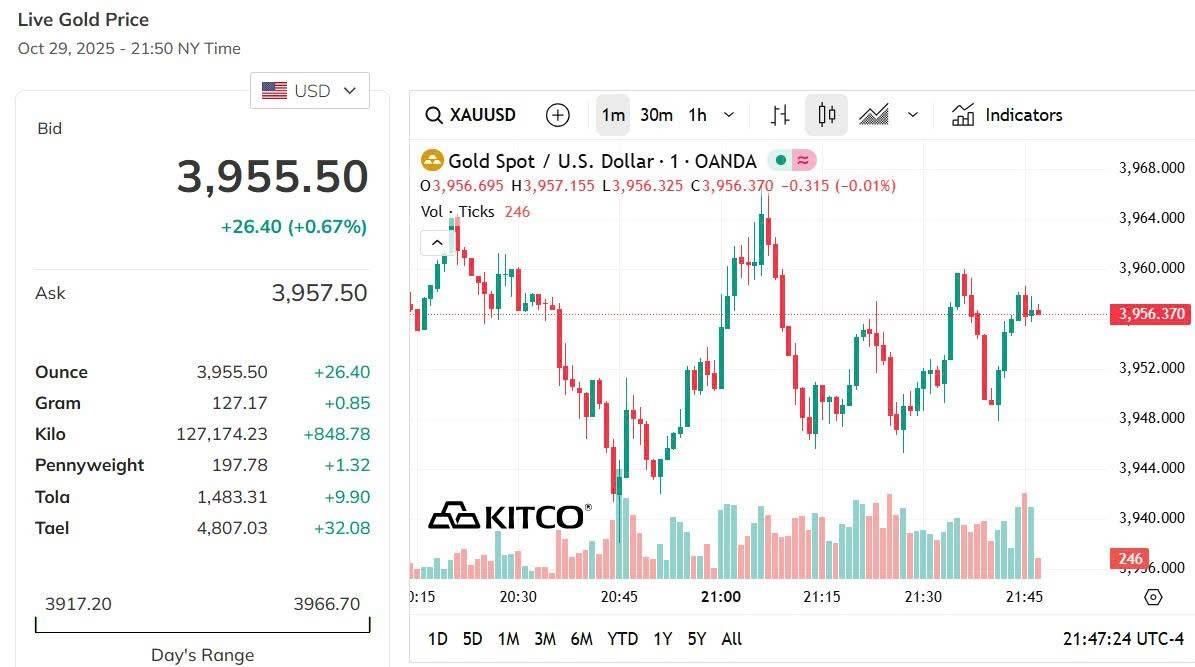Expand the timeframe interval dropdown chevron
The width and height of the screenshot is (1195, 667).
click(x=728, y=115)
